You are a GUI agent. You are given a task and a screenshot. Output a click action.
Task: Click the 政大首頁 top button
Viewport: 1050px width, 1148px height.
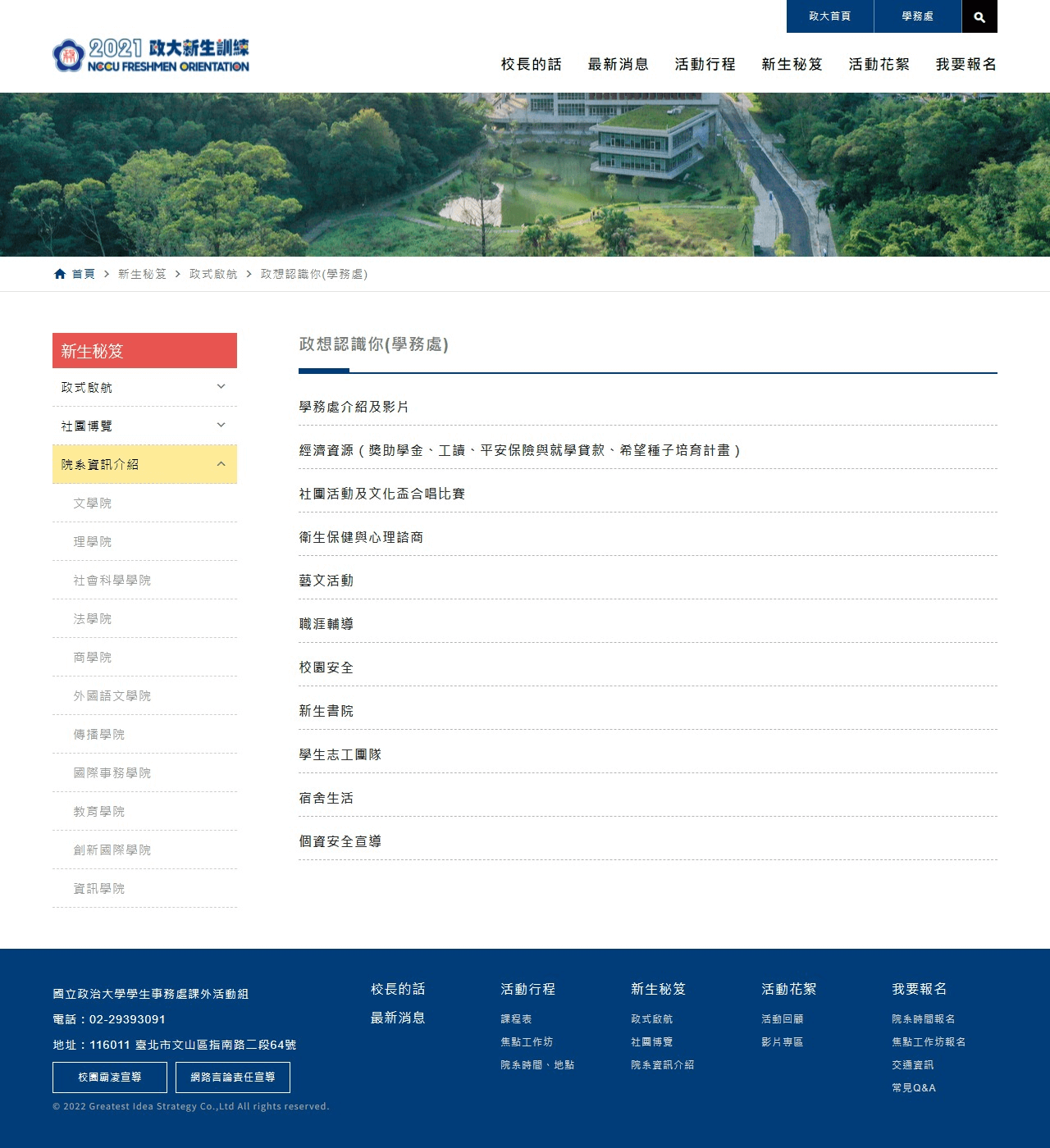point(830,16)
